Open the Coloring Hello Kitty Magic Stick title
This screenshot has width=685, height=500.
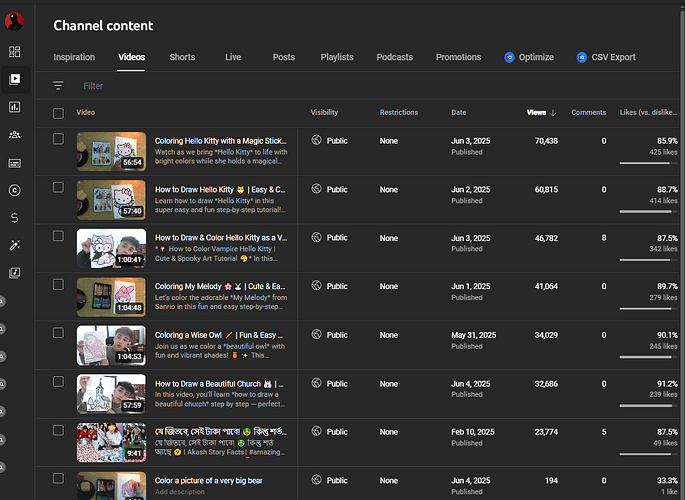pos(221,141)
